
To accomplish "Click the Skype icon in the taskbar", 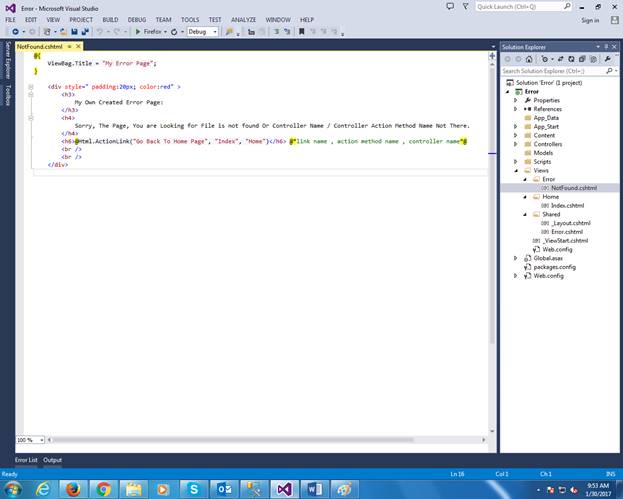I will pos(194,488).
